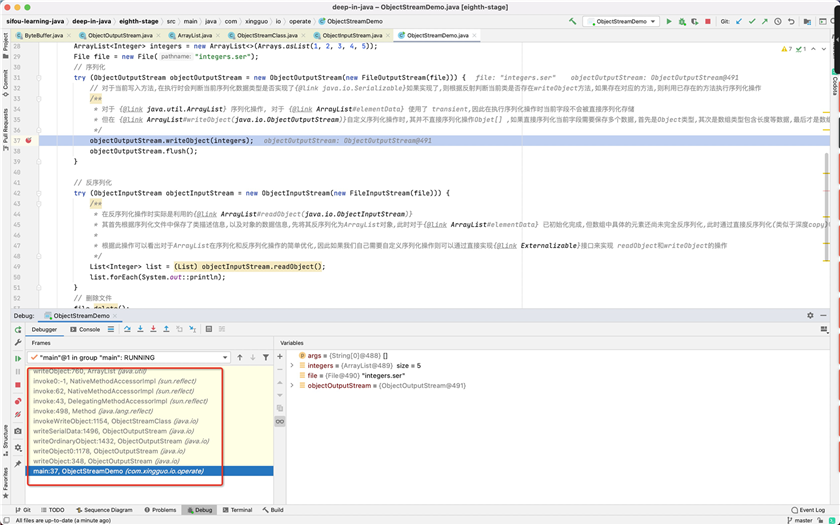Click the Git push arrow icon

764,21
